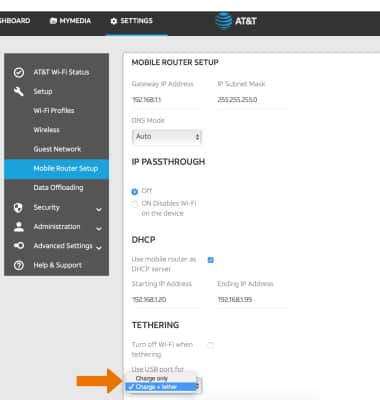Choose Charge + tether option
This screenshot has height=400, width=380.
click(x=161, y=387)
